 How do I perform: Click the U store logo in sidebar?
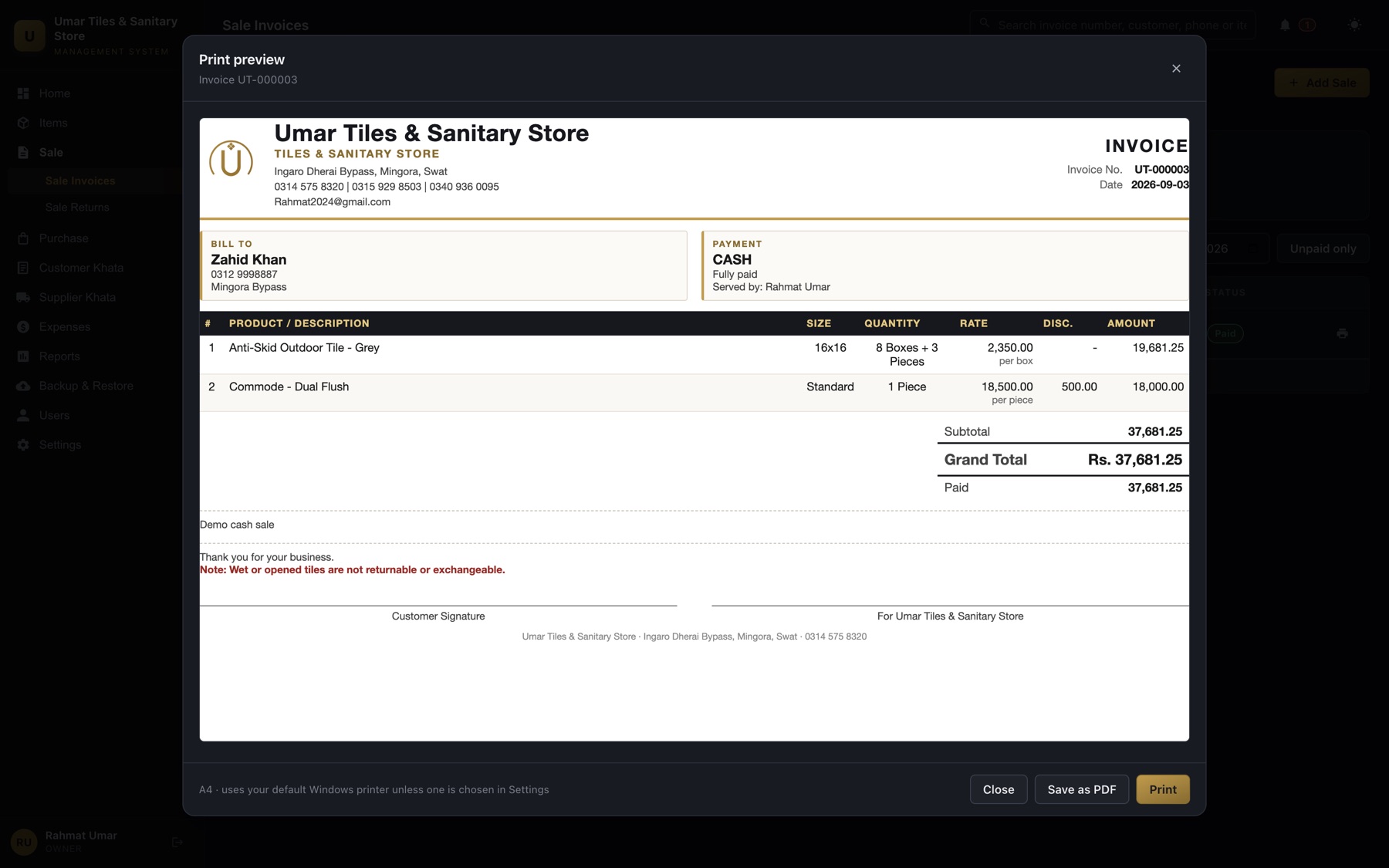click(29, 35)
